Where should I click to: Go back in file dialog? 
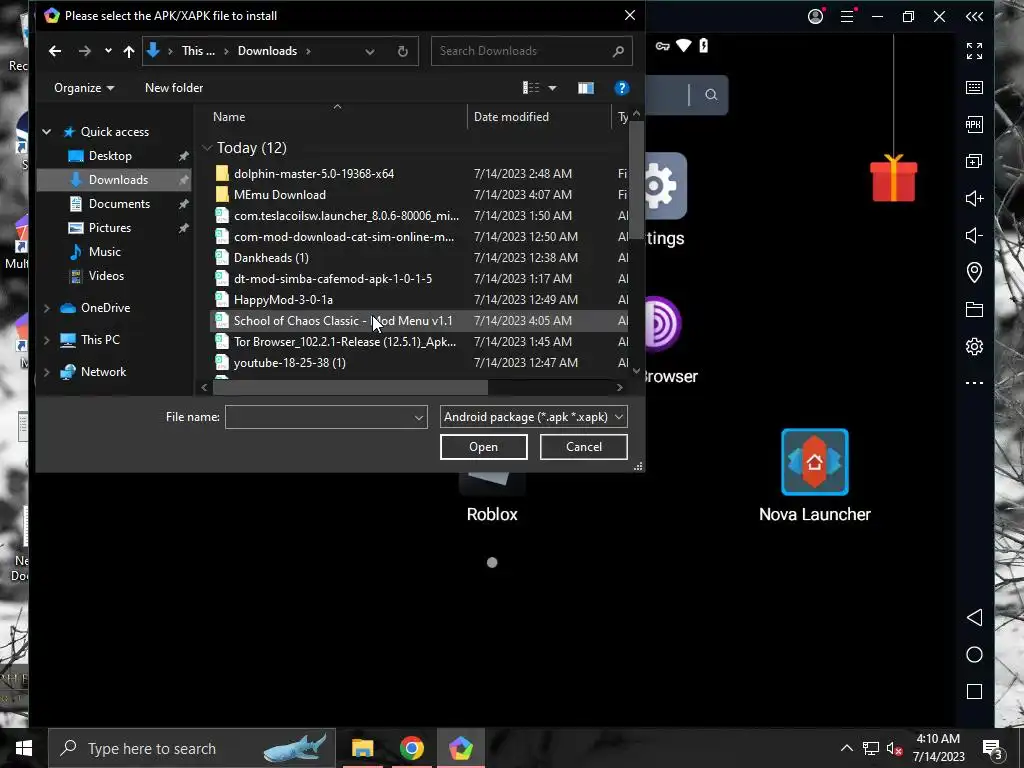pyautogui.click(x=55, y=51)
